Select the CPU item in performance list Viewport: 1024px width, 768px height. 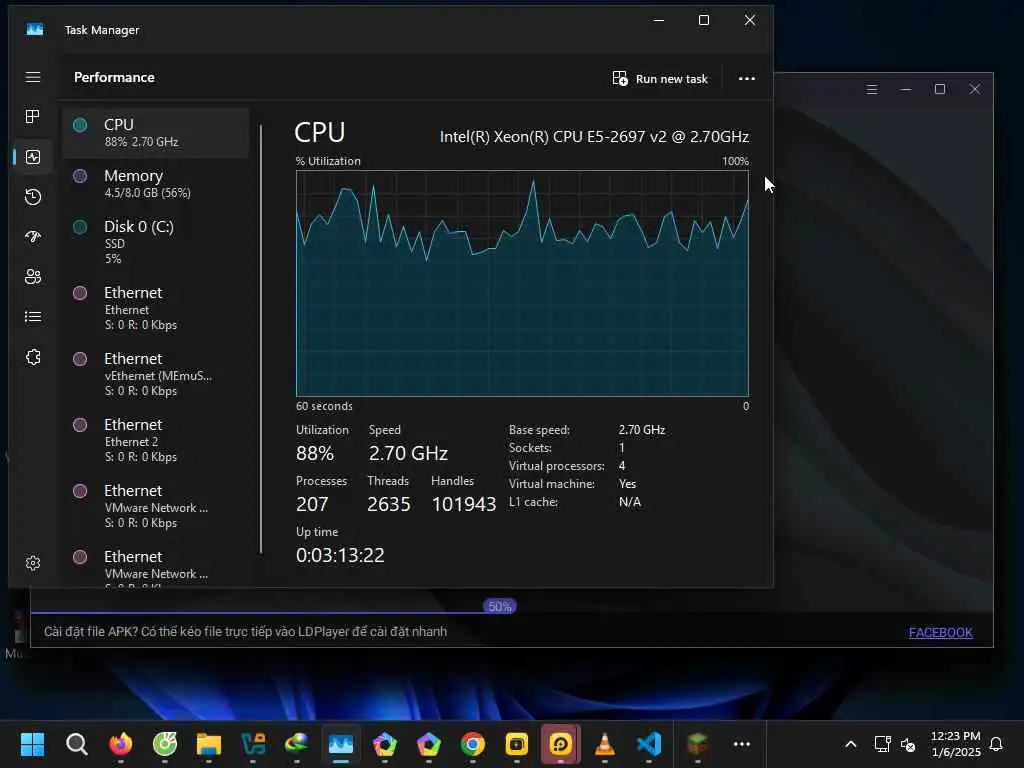pos(155,133)
